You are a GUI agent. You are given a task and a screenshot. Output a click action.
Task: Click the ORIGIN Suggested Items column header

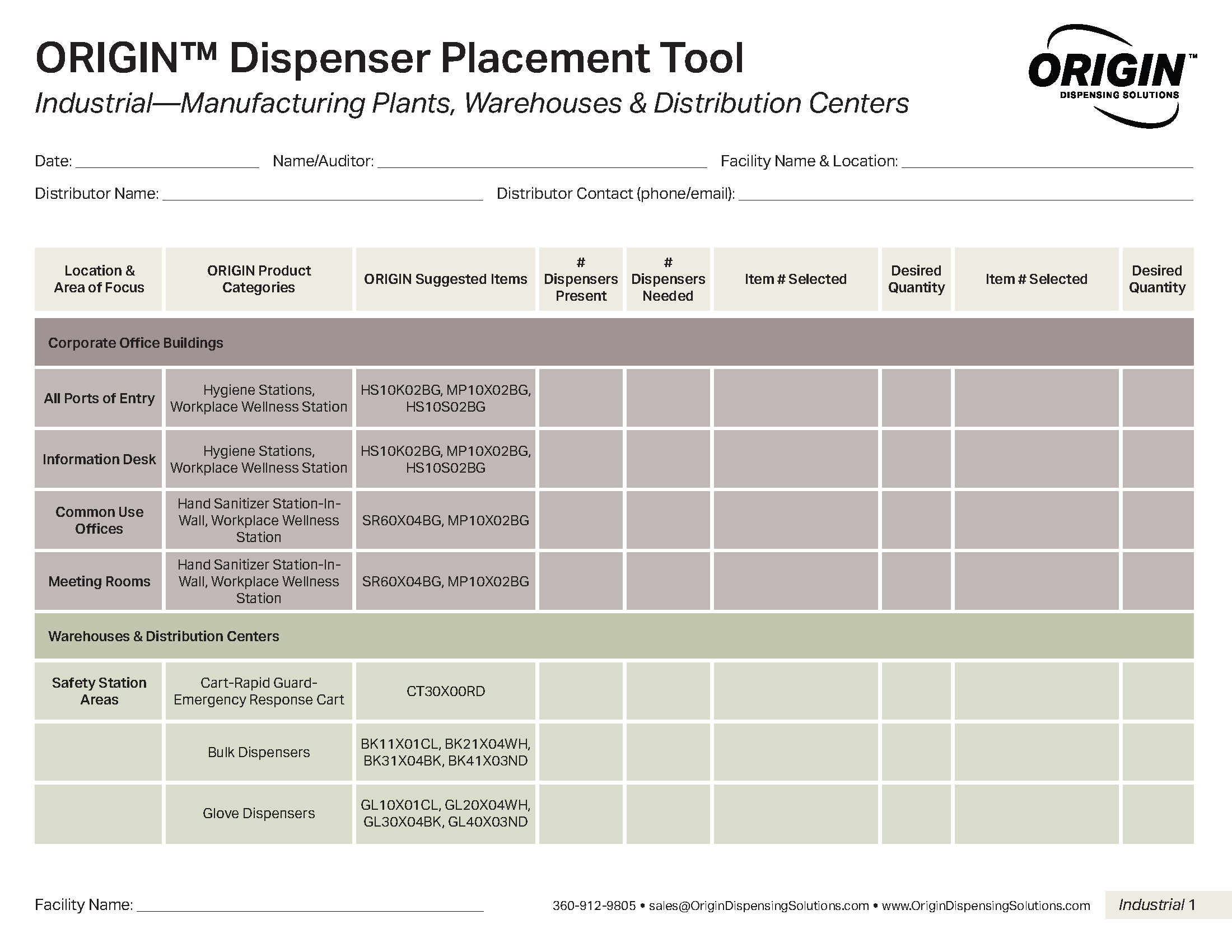(445, 279)
